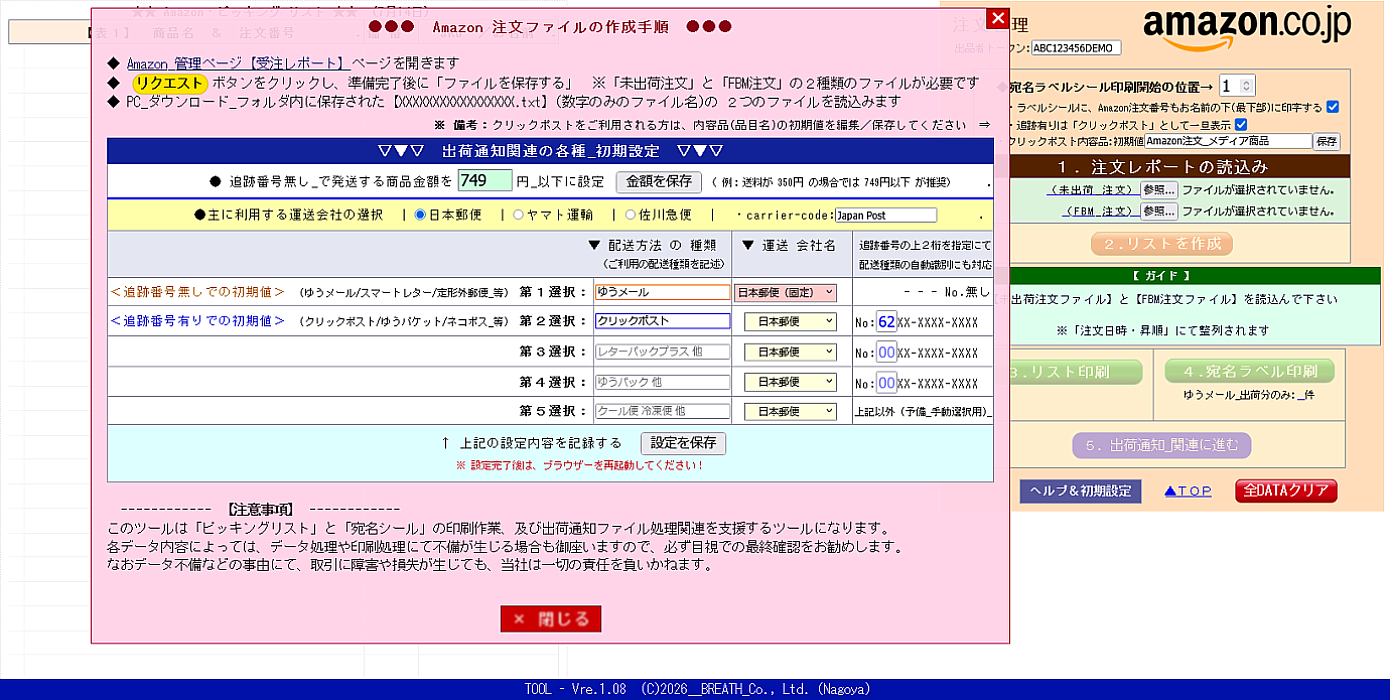
Task: Click the 出荷通知関連の各種_初期設定 blue header
Action: click(550, 151)
